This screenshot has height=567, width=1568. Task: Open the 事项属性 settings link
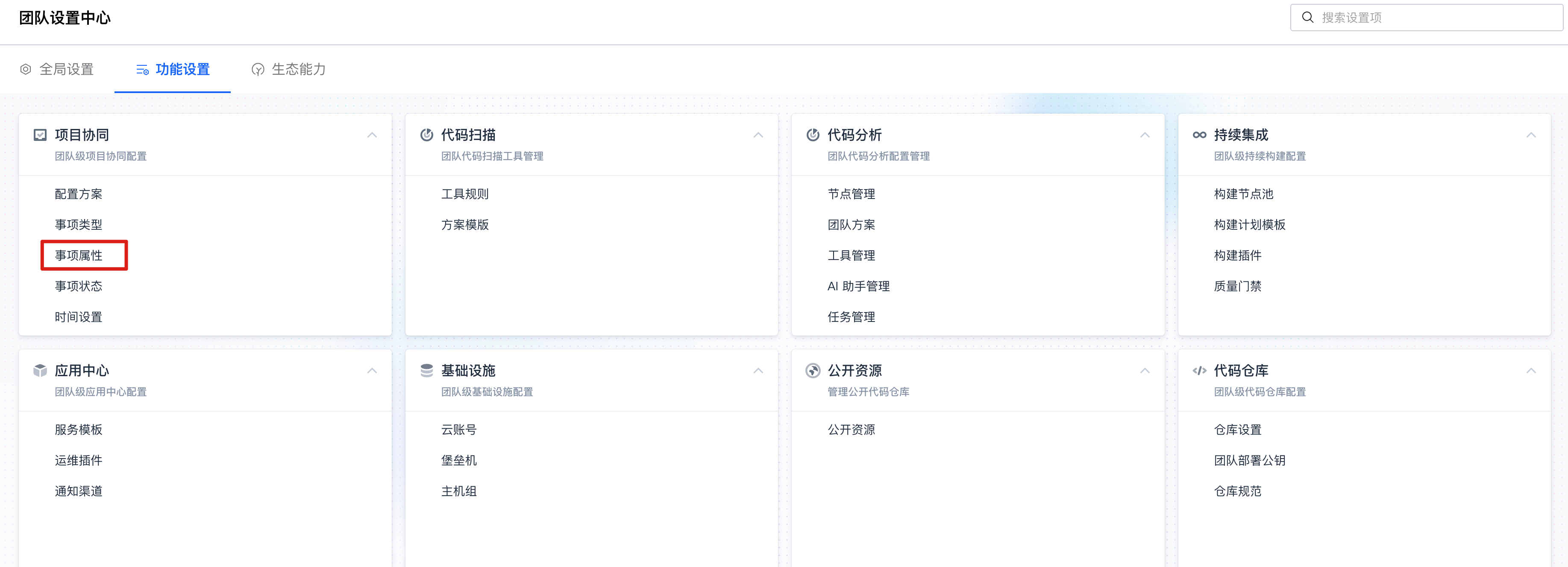point(79,255)
